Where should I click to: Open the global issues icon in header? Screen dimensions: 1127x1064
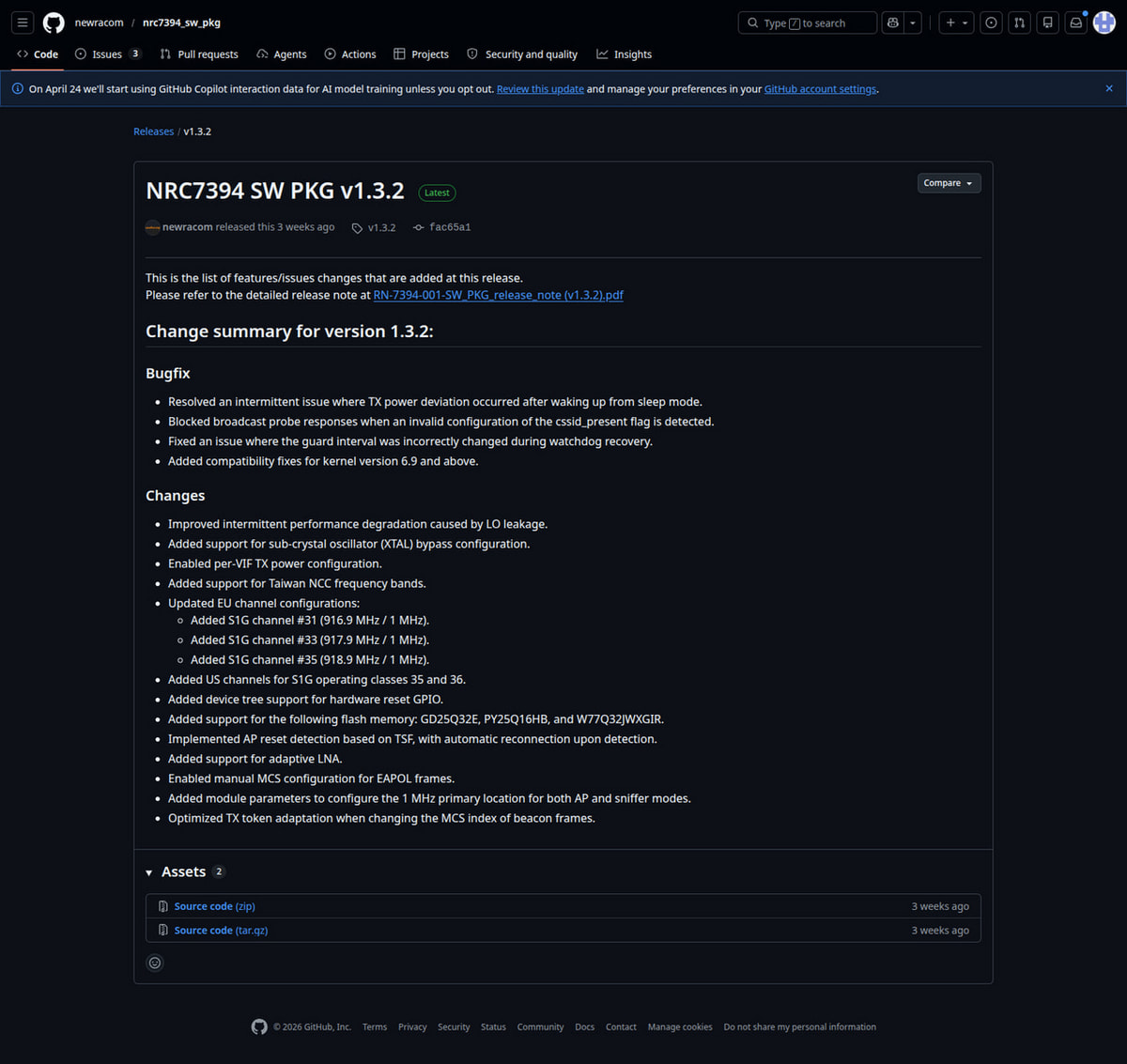(991, 23)
